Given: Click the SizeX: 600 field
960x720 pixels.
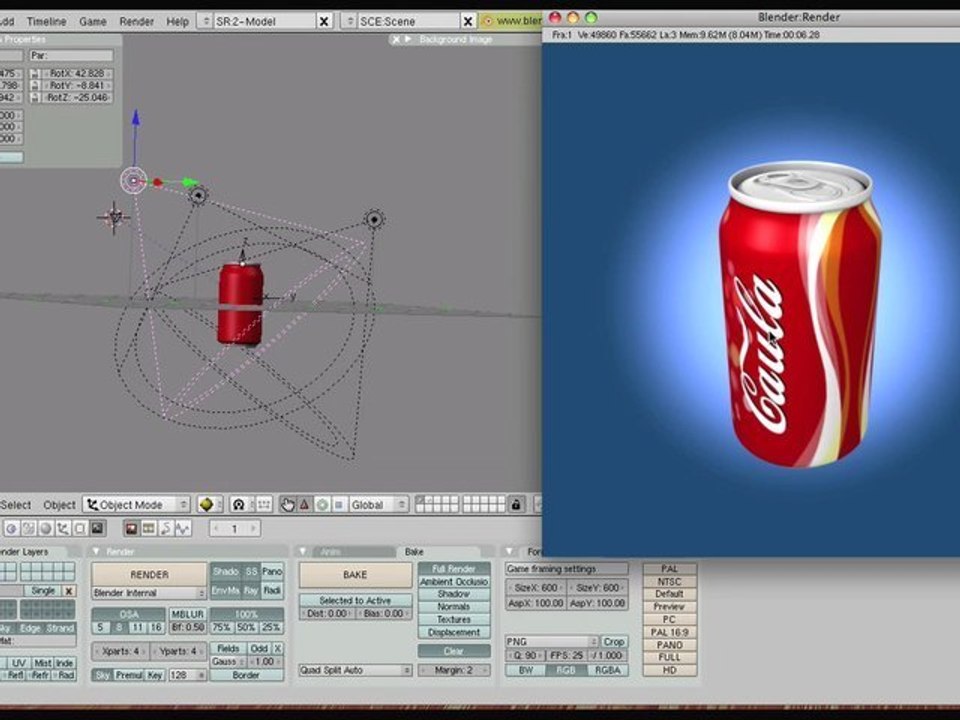Looking at the screenshot, I should 536,588.
